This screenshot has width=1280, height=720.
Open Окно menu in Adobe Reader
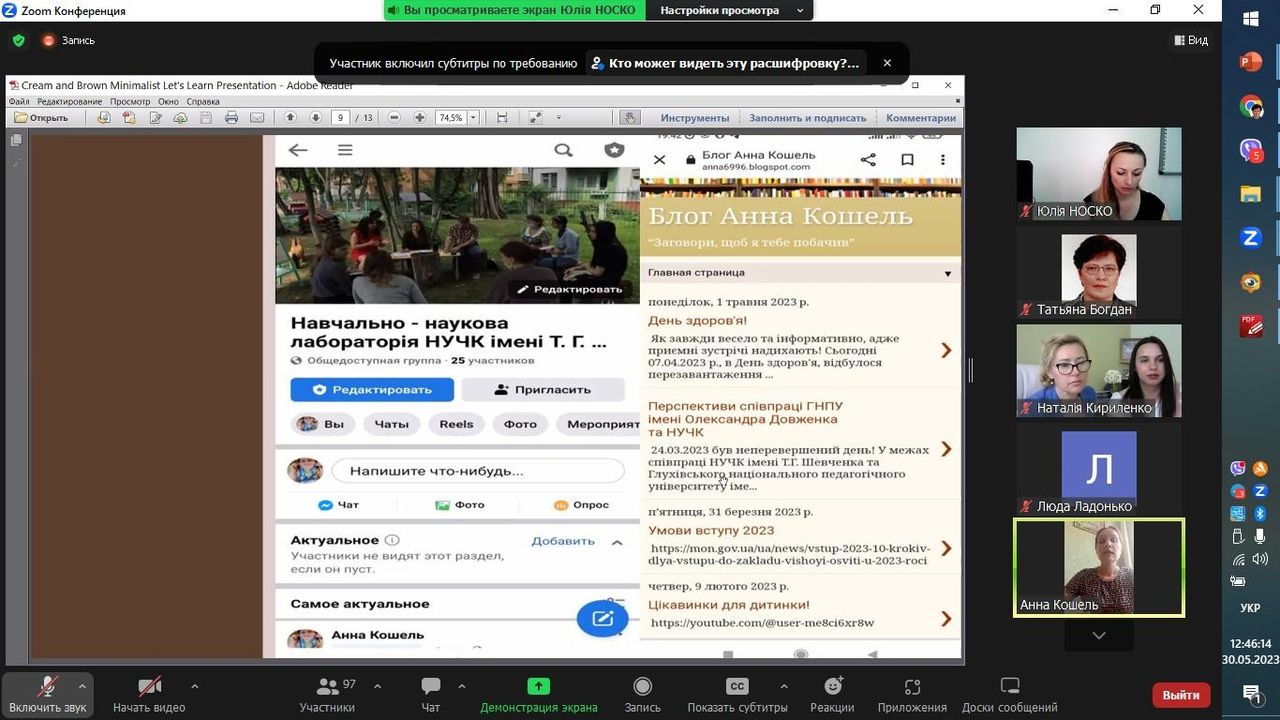(168, 102)
